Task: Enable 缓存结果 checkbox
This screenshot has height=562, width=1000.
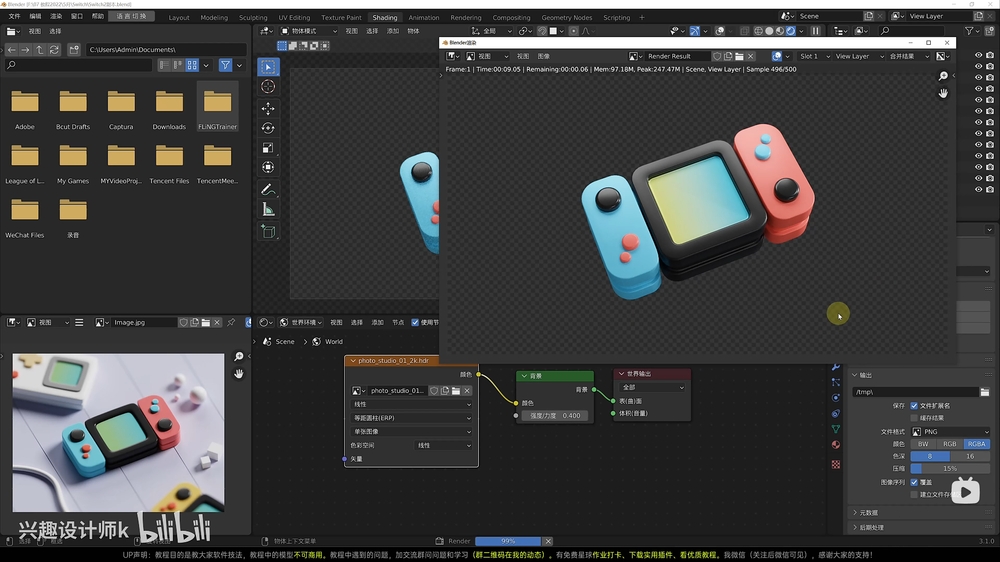Action: click(915, 418)
